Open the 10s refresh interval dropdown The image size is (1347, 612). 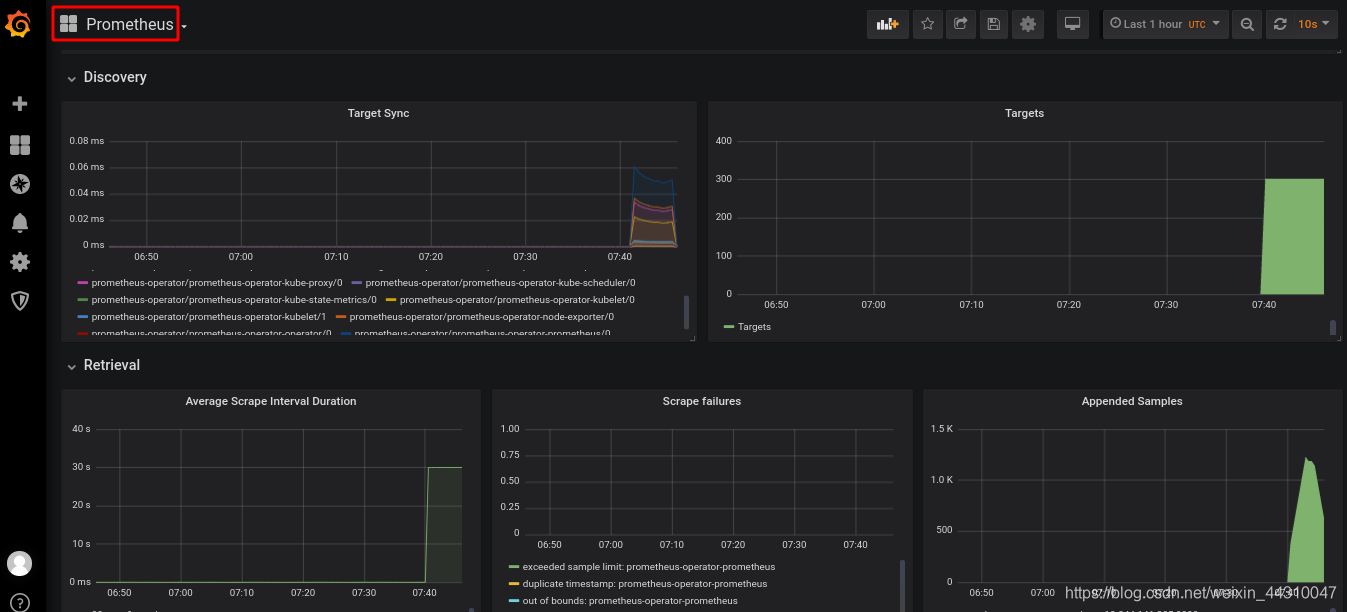click(1314, 24)
